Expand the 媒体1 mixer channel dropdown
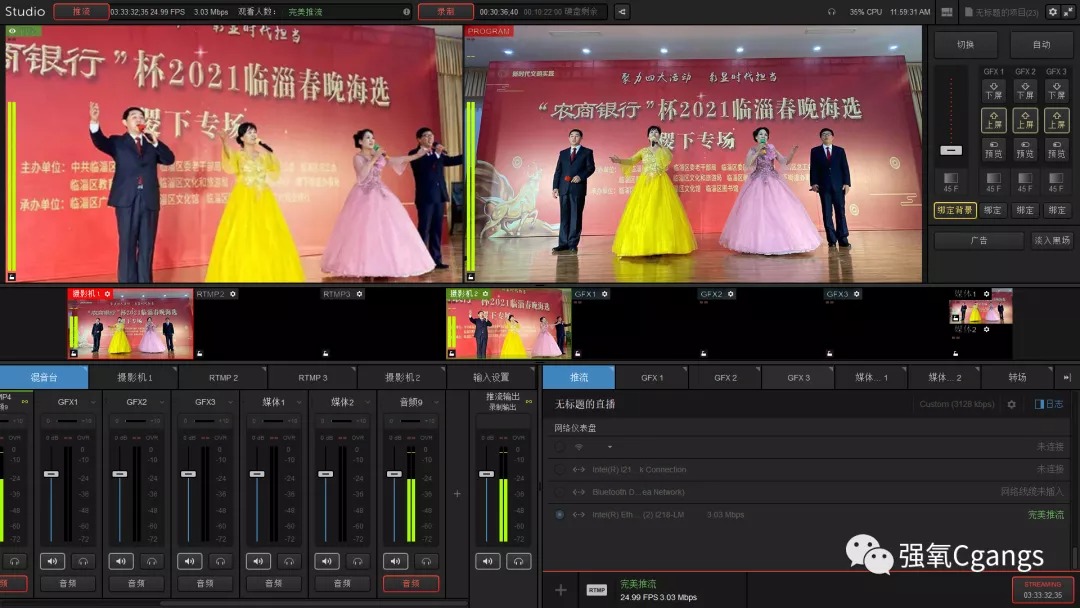1080x608 pixels. tap(299, 402)
